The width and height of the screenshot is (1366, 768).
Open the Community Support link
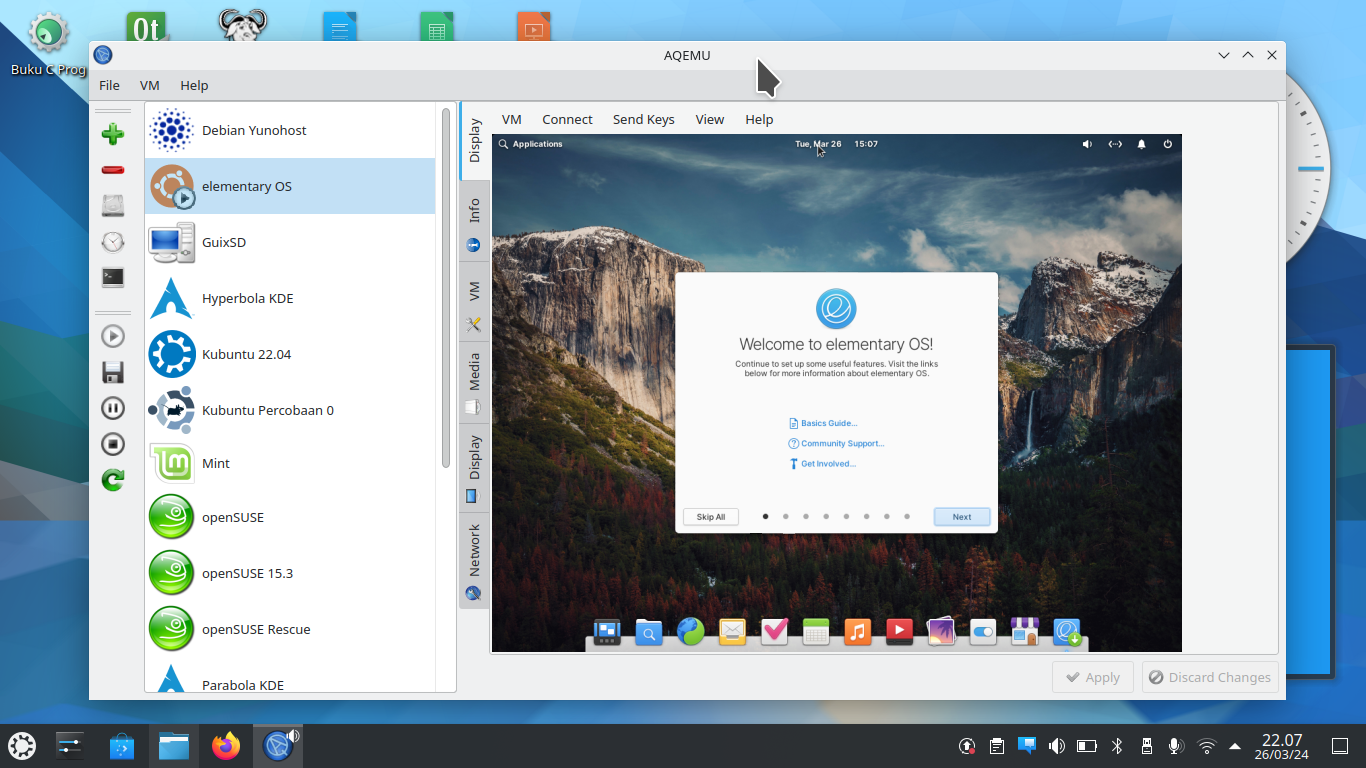tap(836, 443)
